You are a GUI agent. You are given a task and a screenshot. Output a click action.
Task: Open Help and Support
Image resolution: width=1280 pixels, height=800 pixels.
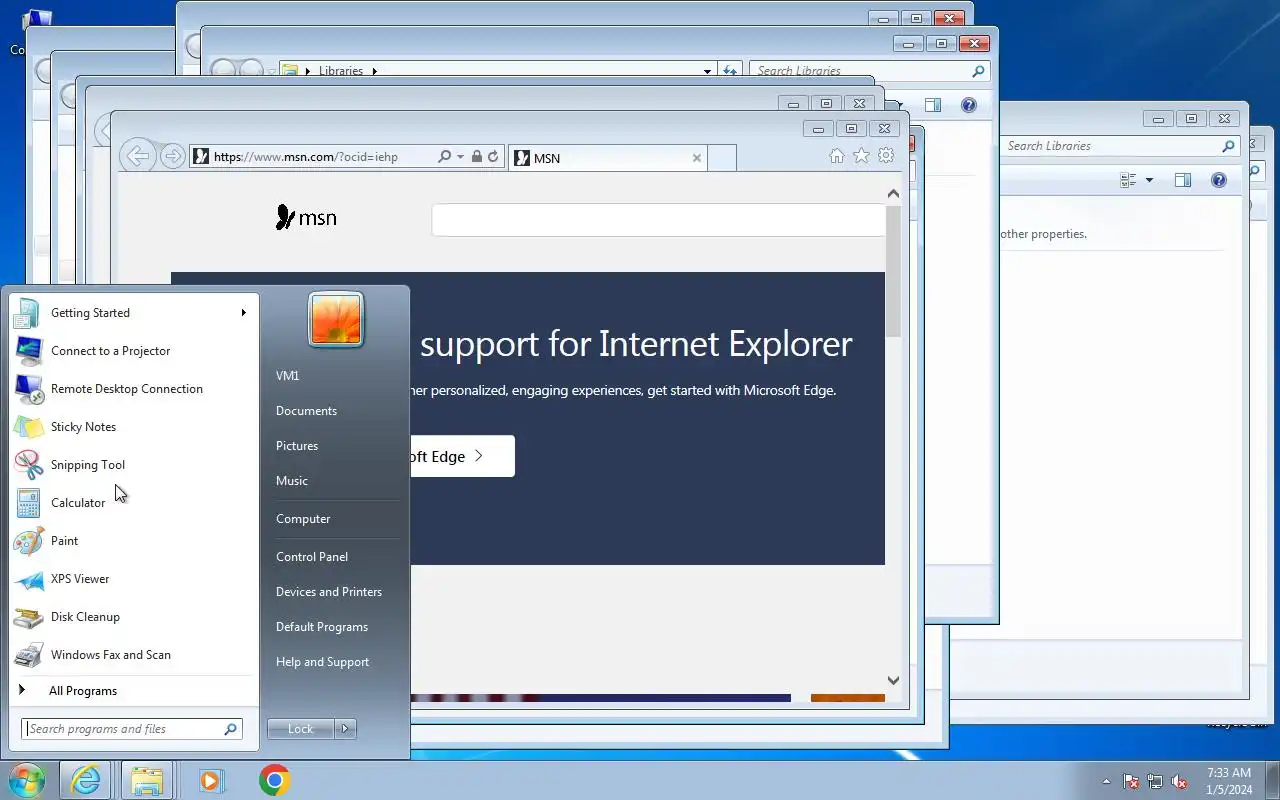[322, 662]
